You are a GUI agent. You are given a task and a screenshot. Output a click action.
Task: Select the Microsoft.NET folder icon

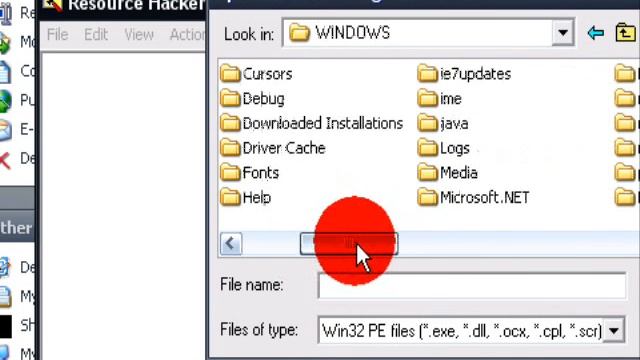428,198
